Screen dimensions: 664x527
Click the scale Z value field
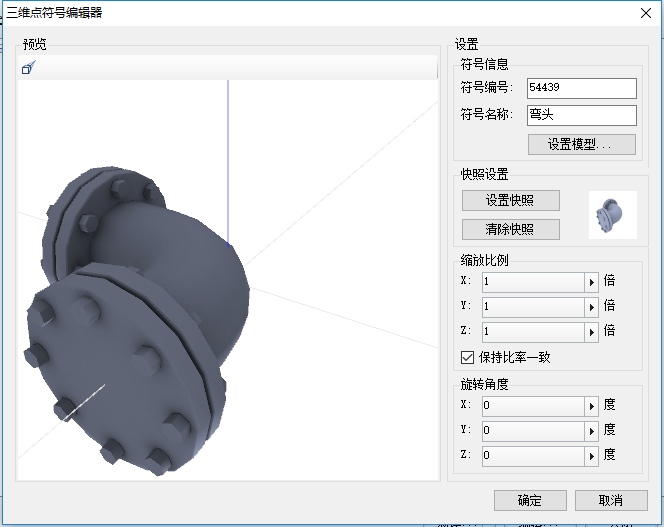[x=533, y=332]
